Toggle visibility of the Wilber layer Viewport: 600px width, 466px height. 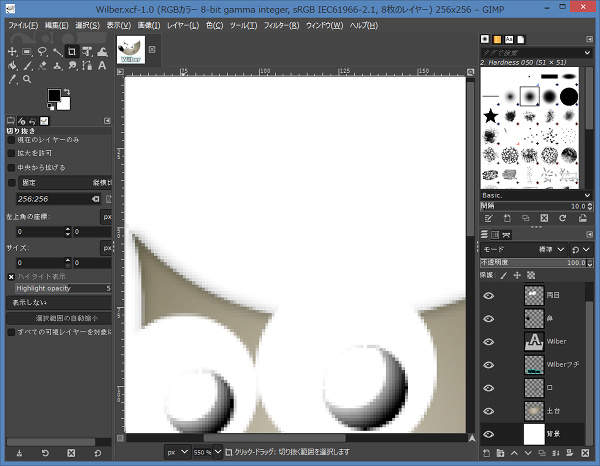click(x=489, y=342)
